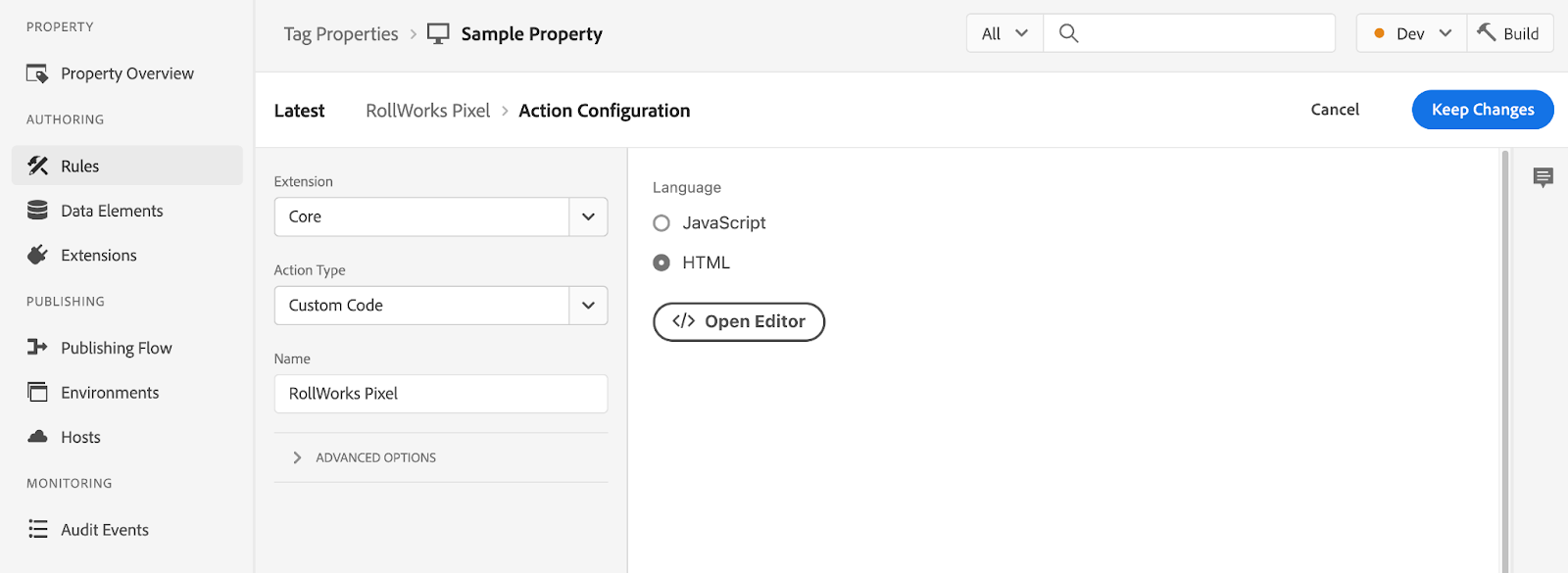Click the Environments window icon
This screenshot has width=1568, height=573.
[x=37, y=393]
